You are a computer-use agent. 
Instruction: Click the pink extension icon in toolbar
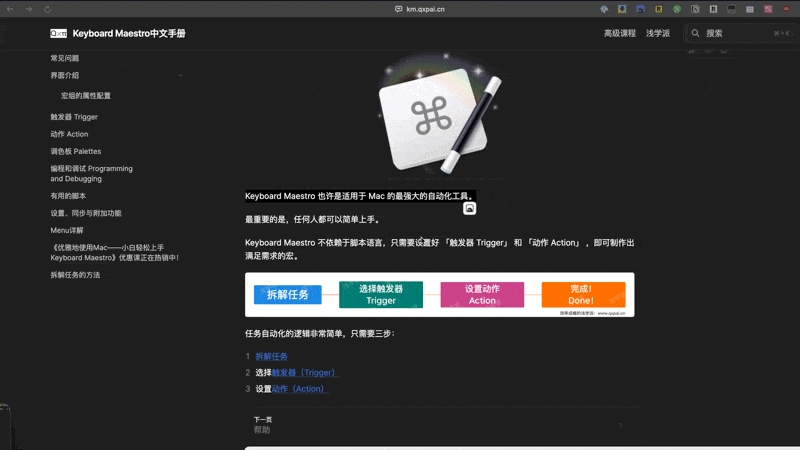pos(768,9)
